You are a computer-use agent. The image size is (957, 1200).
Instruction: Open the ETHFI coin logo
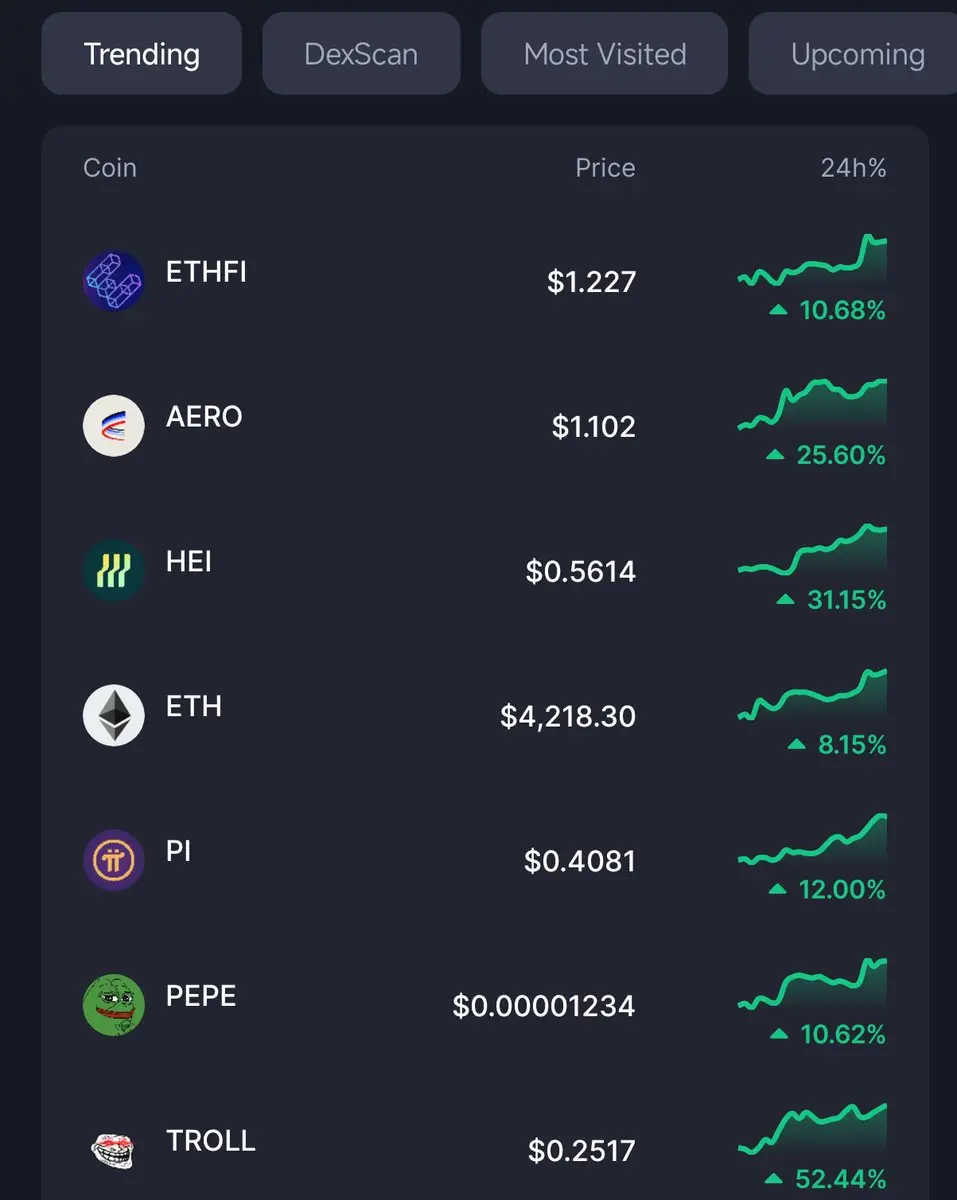pos(113,281)
